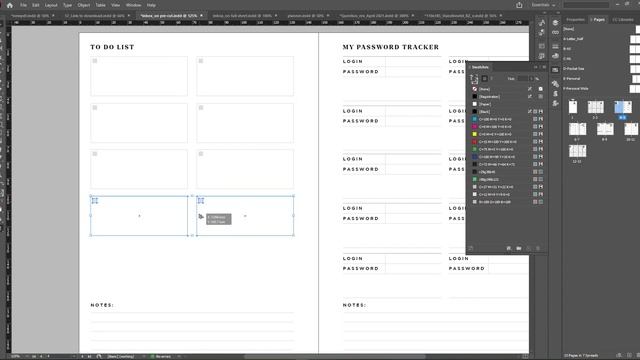The image size is (640, 360).
Task: Switch to the CC Libraries panel tab
Action: point(623,20)
